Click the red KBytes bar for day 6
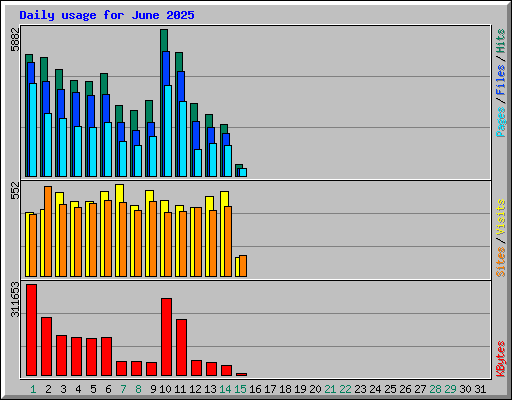 (107, 357)
